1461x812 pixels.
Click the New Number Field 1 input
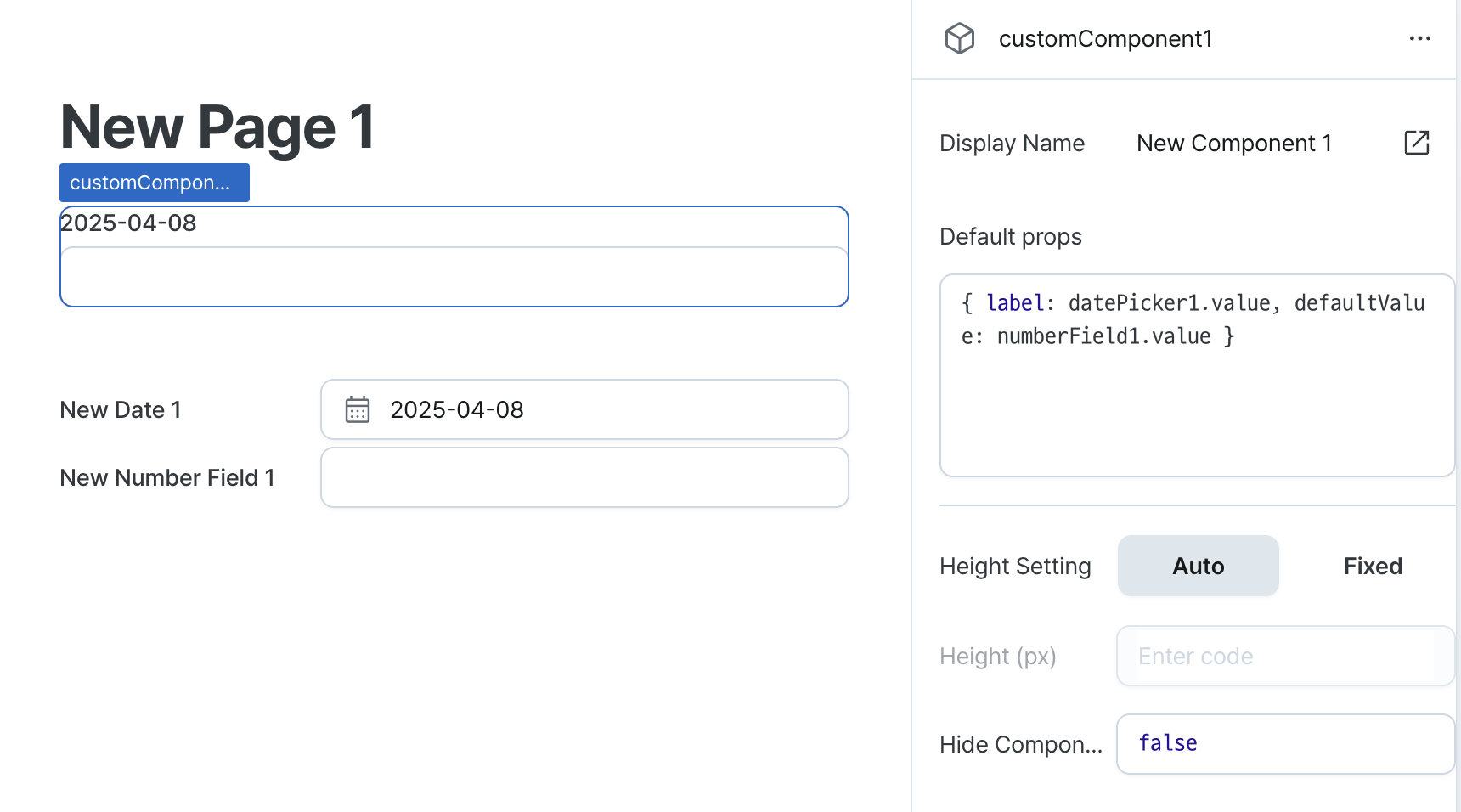[x=584, y=477]
